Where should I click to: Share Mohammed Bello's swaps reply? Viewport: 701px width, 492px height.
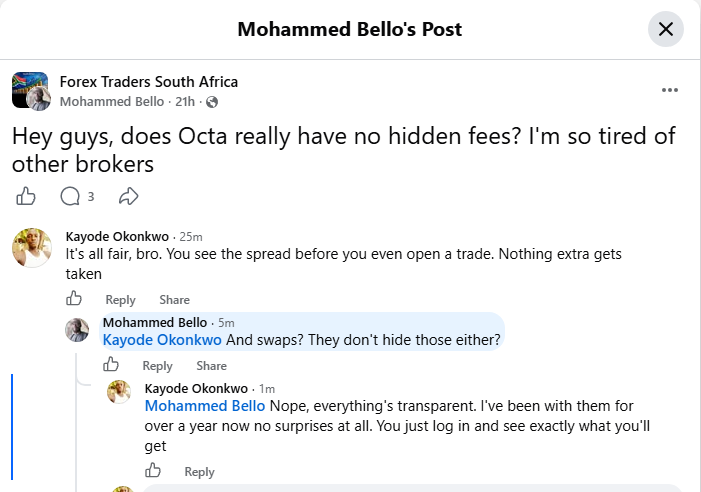[211, 366]
